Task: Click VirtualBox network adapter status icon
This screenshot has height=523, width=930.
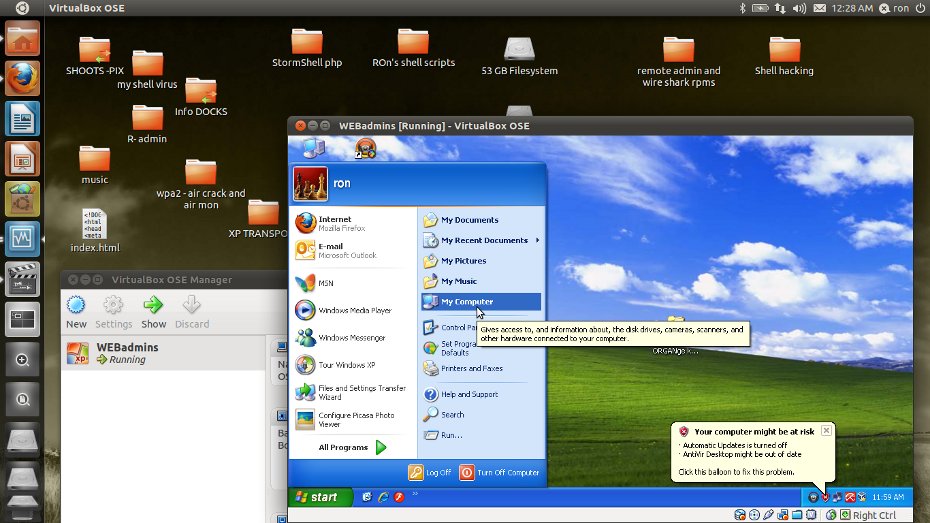Action: coord(783,515)
